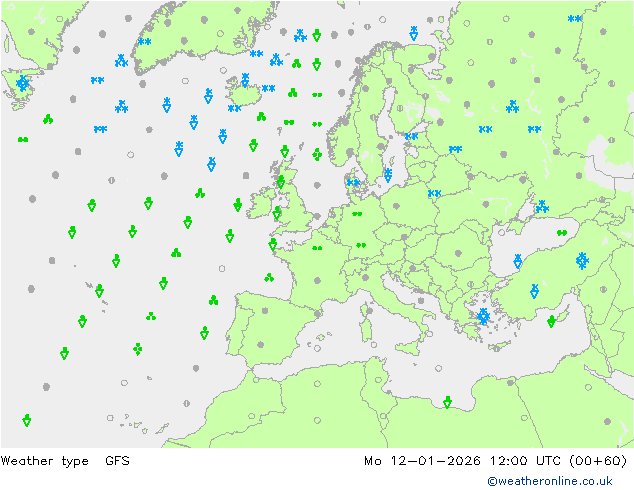The image size is (634, 490).
Task: Click the 'Mo 12-01-2026' forecast date
Action: click(423, 460)
